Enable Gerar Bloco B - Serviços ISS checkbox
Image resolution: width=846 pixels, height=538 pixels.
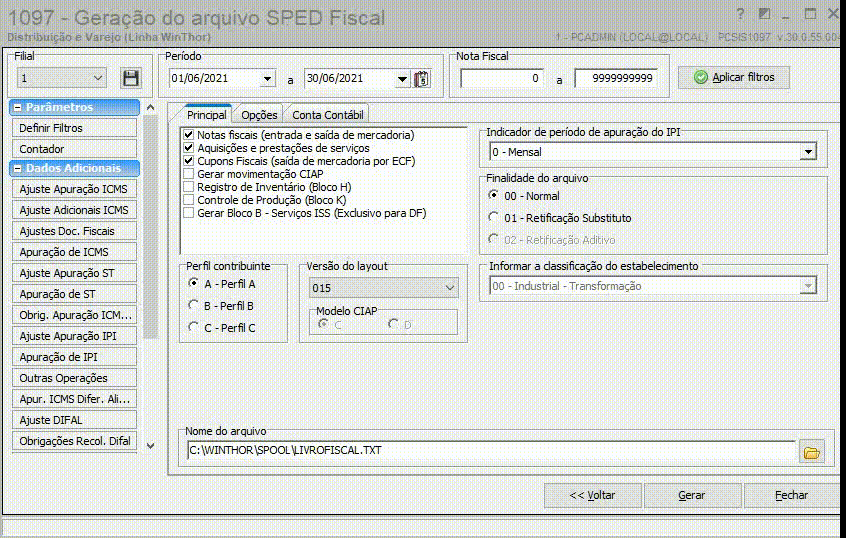pyautogui.click(x=188, y=213)
